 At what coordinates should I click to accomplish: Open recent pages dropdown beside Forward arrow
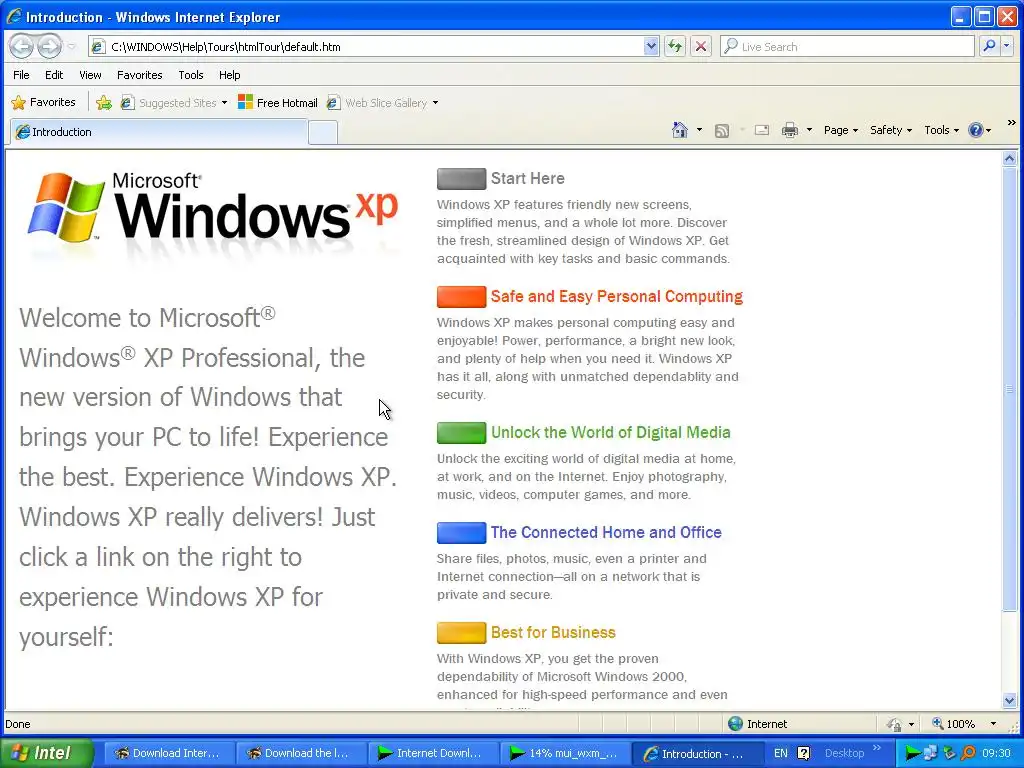tap(71, 46)
